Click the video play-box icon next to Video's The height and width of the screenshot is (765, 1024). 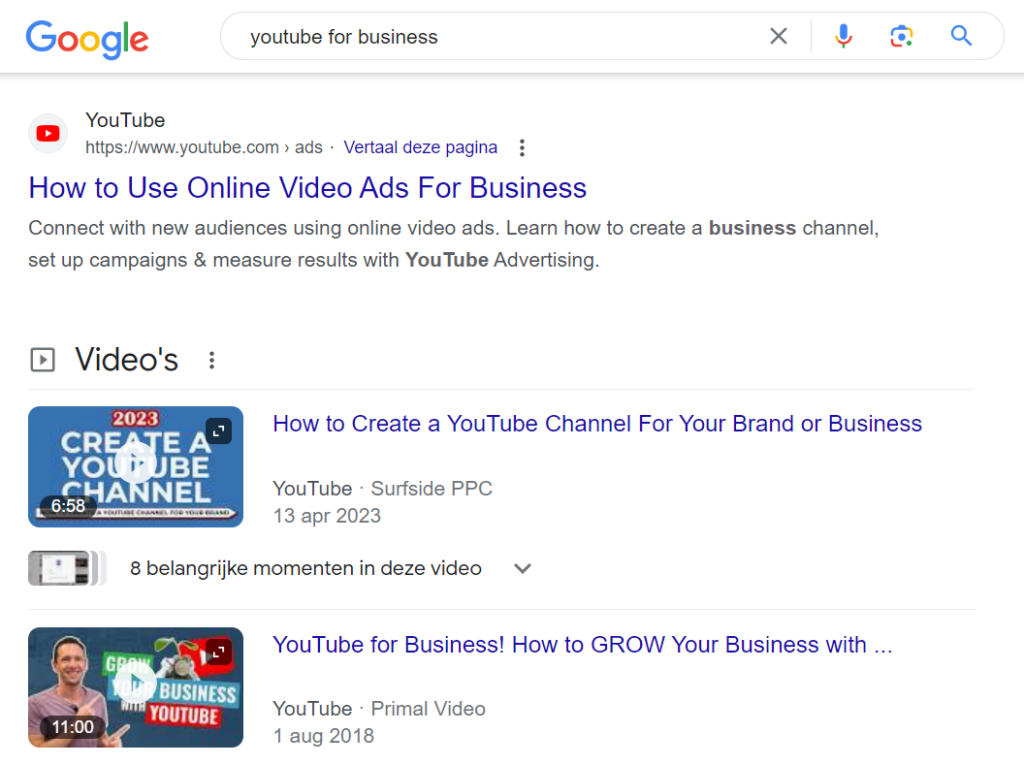42,359
